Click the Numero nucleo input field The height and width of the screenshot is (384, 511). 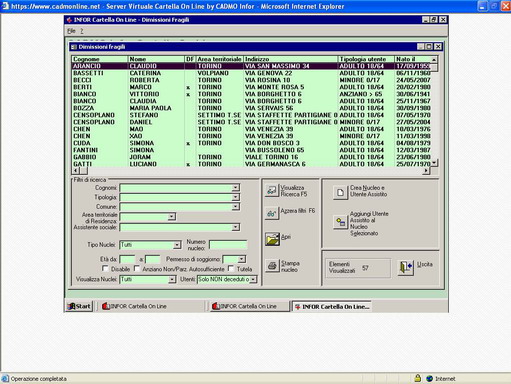[228, 245]
